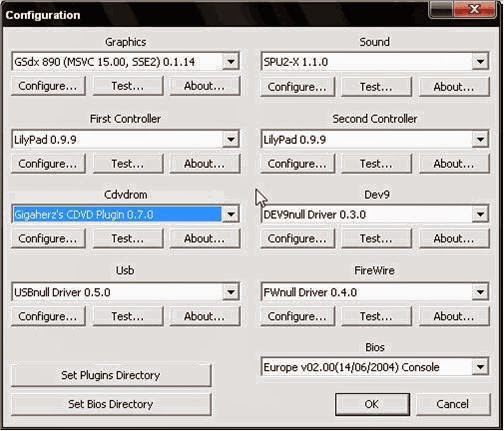Configure the Cdvdrom plugin

click(x=48, y=238)
